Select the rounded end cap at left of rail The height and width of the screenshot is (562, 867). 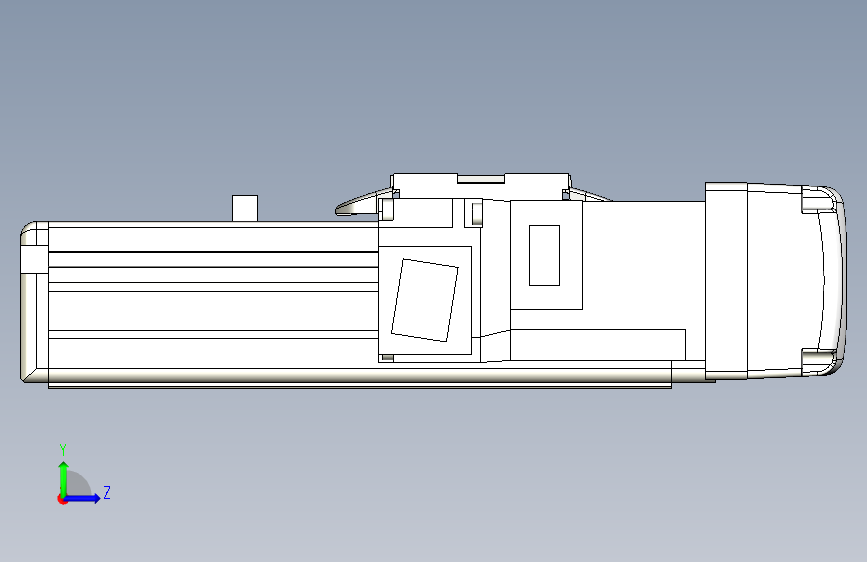coord(34,302)
